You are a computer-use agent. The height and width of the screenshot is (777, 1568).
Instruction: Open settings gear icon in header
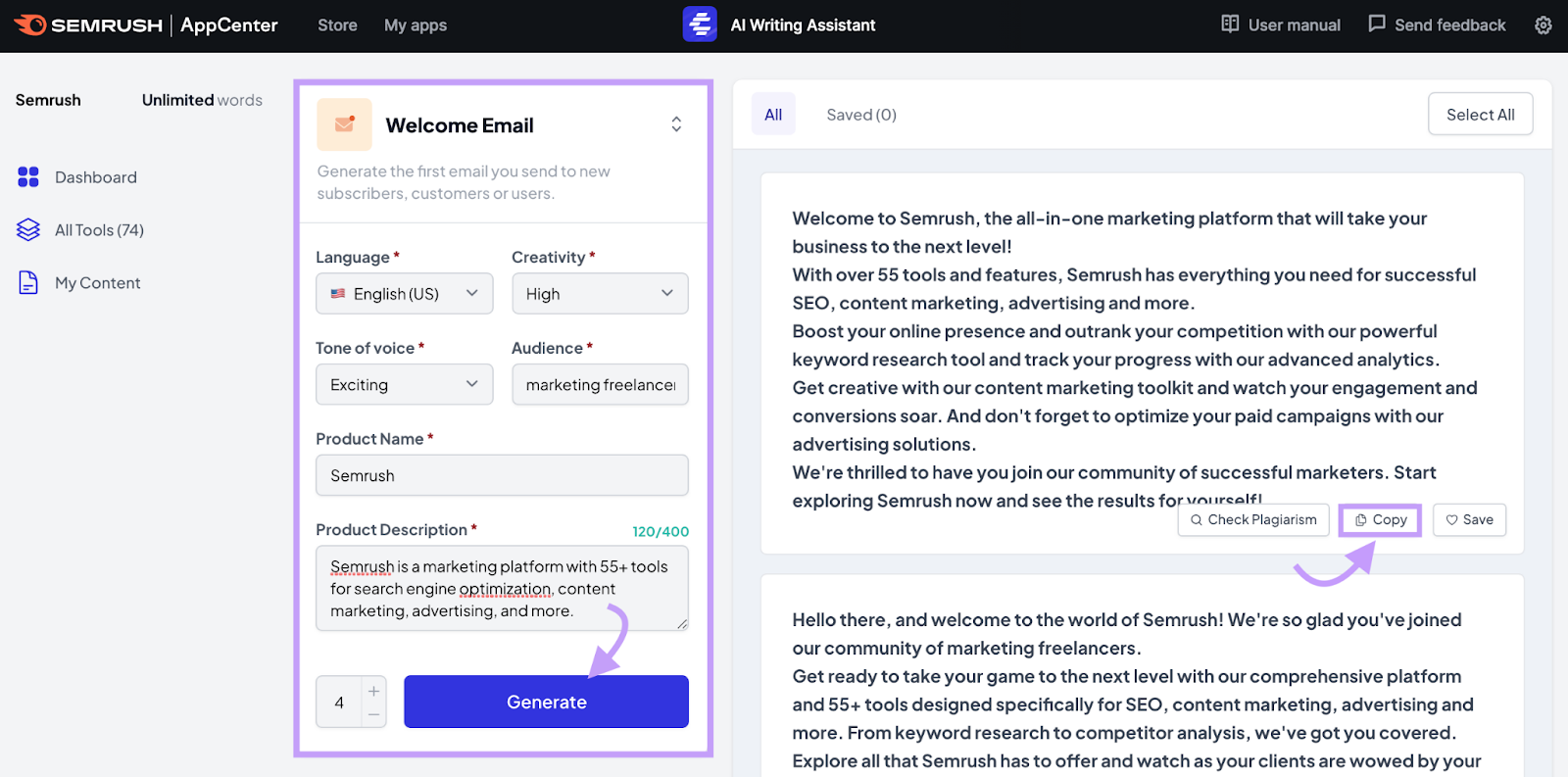coord(1543,25)
